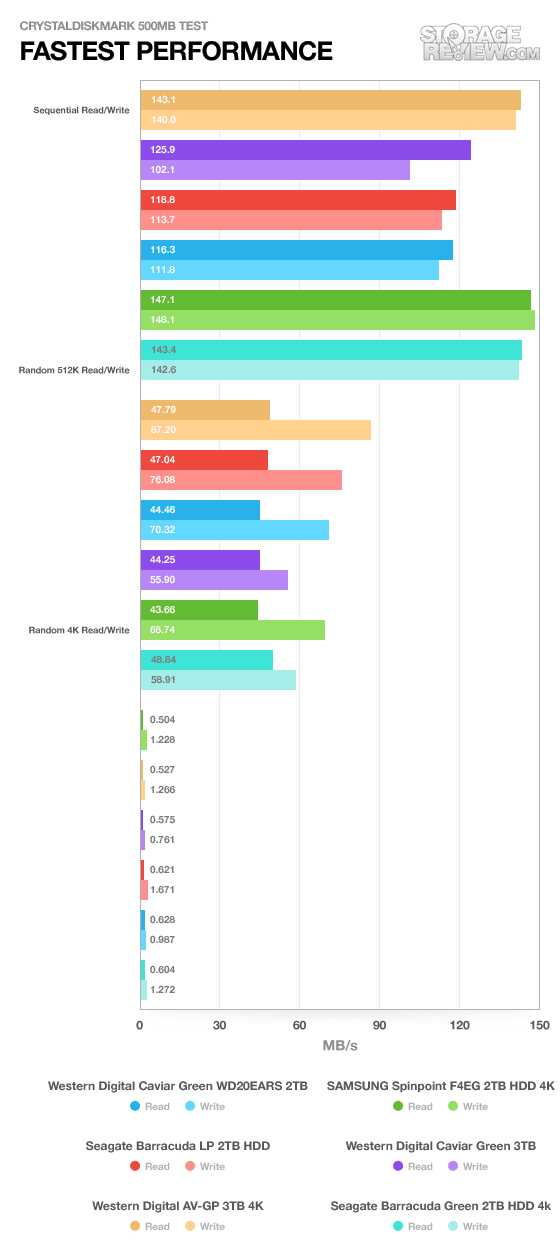
Task: Select the 87.20 random 512K write bar
Action: (256, 430)
